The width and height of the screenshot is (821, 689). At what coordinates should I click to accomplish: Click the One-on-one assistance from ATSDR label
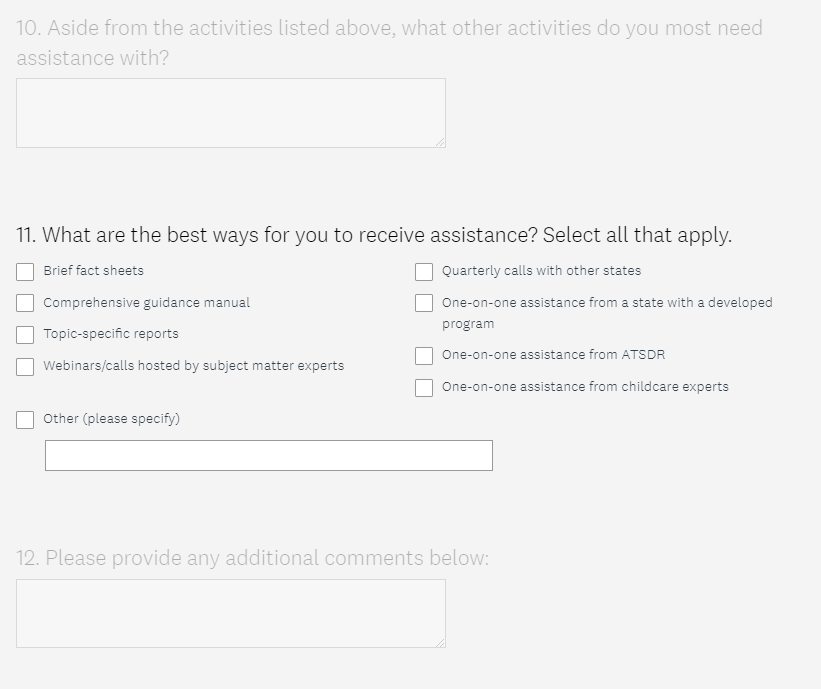click(x=553, y=355)
